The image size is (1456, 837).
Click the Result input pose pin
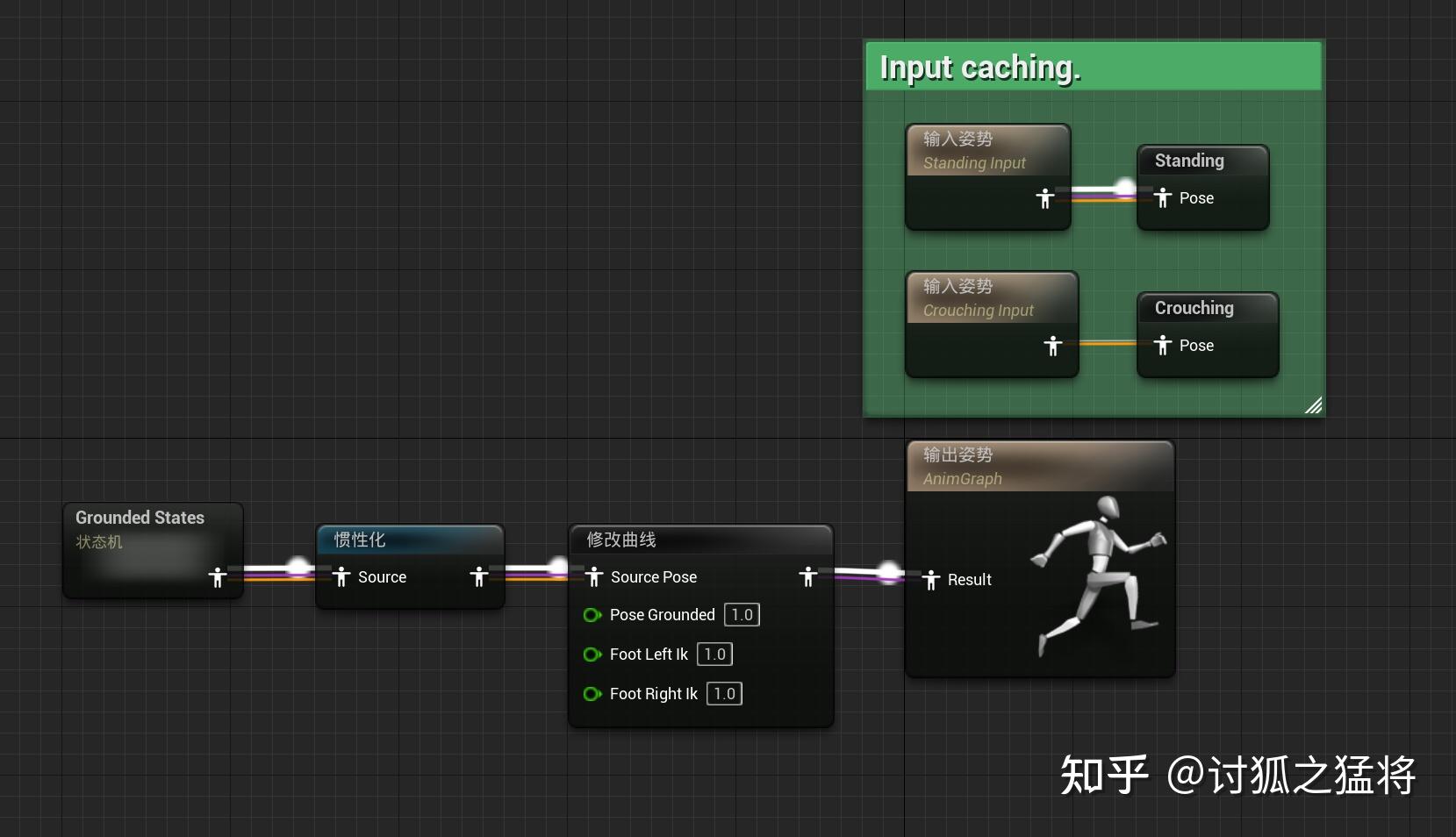pyautogui.click(x=932, y=579)
